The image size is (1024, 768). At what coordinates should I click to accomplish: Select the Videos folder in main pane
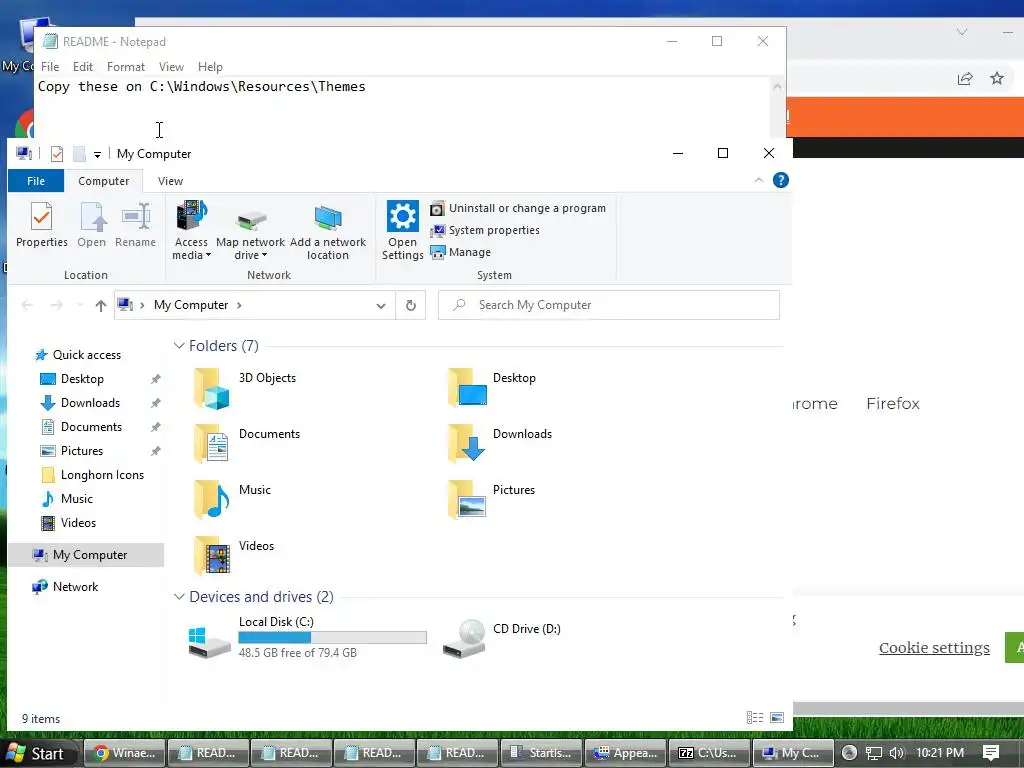tap(212, 556)
